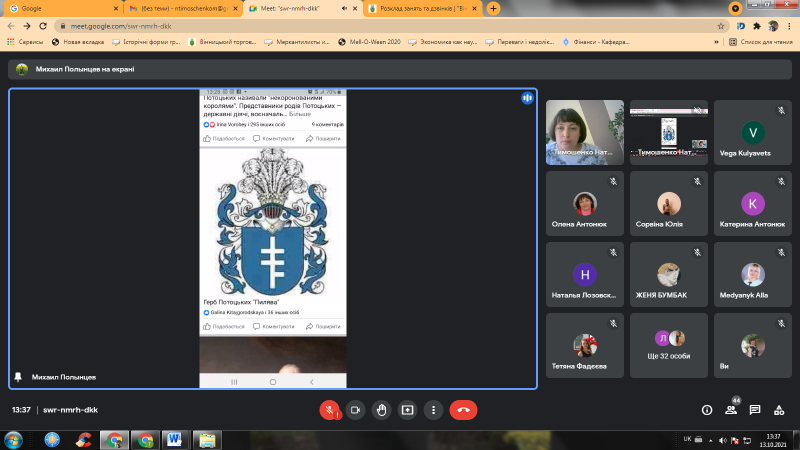Select Сорвіна Юлія participant tile

point(669,203)
